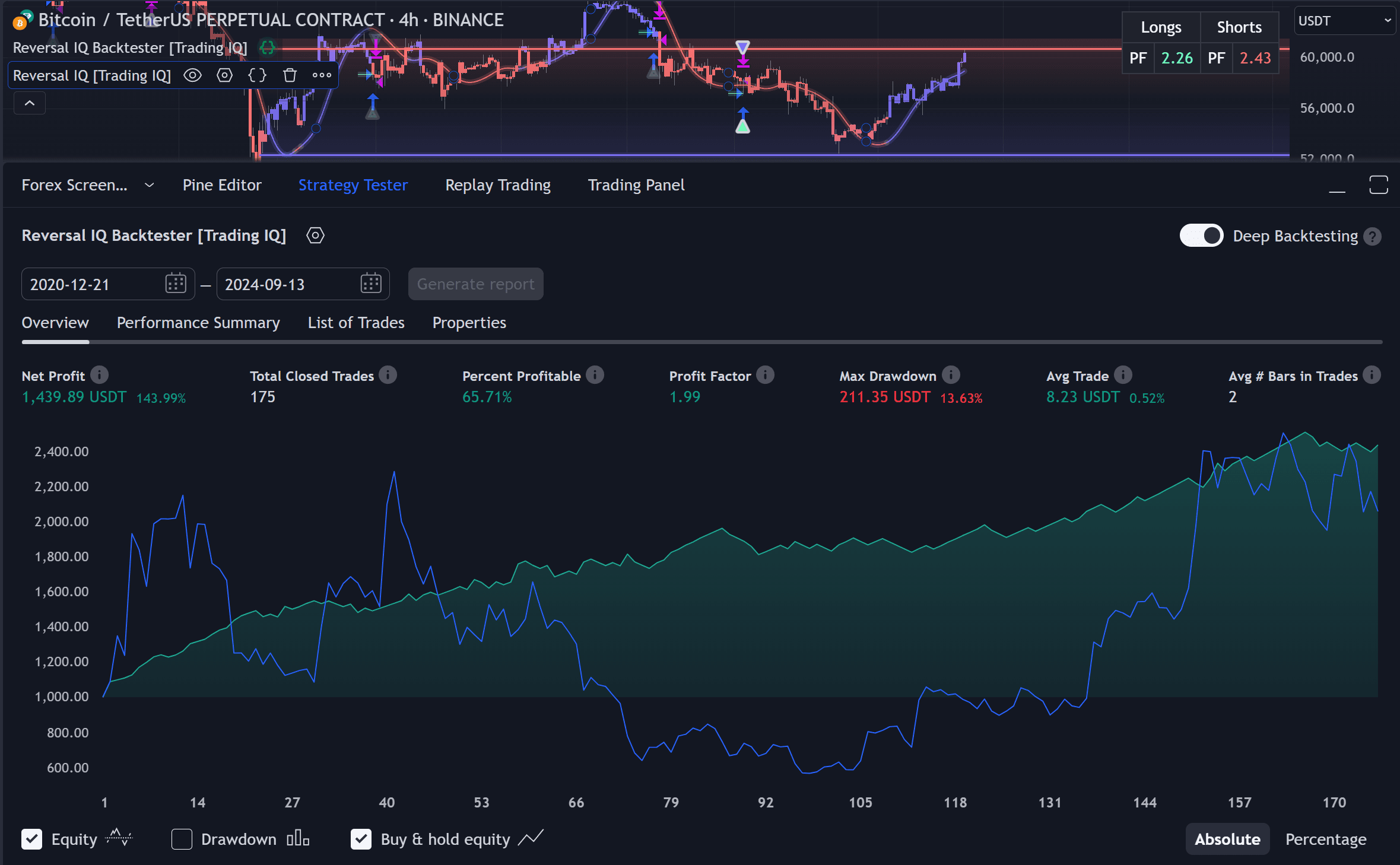The height and width of the screenshot is (865, 1400).
Task: Open source code braces icon for Reversal IQ
Action: (257, 75)
